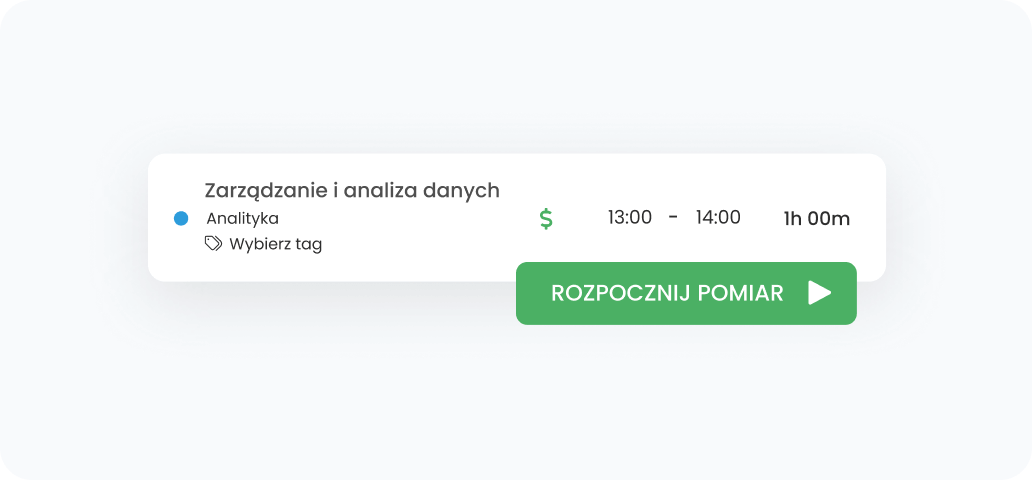This screenshot has width=1032, height=480.
Task: Click the minutes part 00m of the duration
Action: click(x=829, y=219)
